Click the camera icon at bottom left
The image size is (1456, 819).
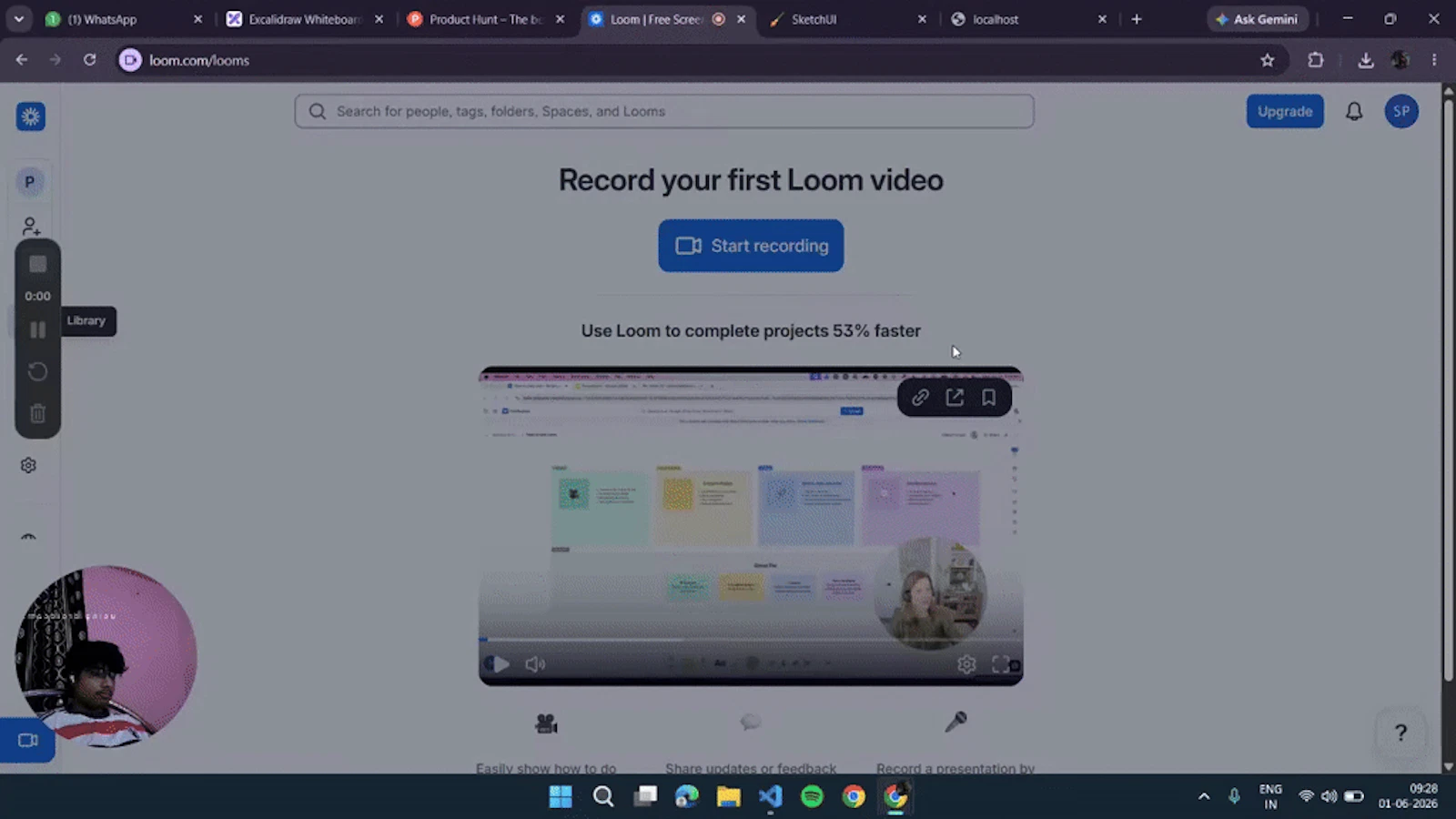pyautogui.click(x=27, y=740)
